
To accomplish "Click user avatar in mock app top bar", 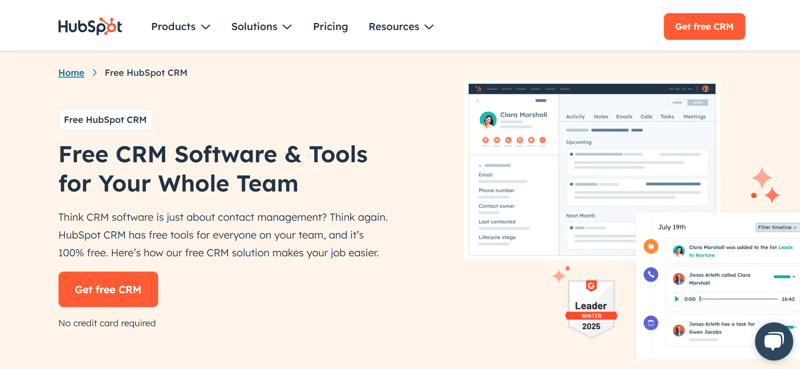I will point(705,89).
